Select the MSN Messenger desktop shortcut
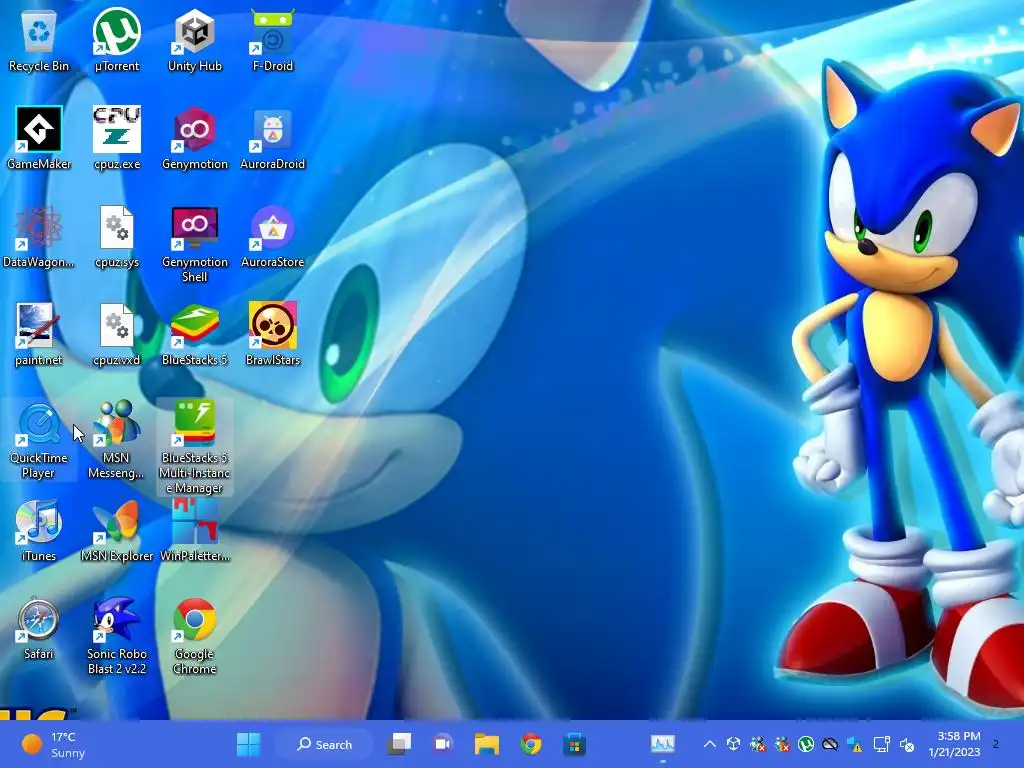Image resolution: width=1024 pixels, height=768 pixels. tap(117, 440)
